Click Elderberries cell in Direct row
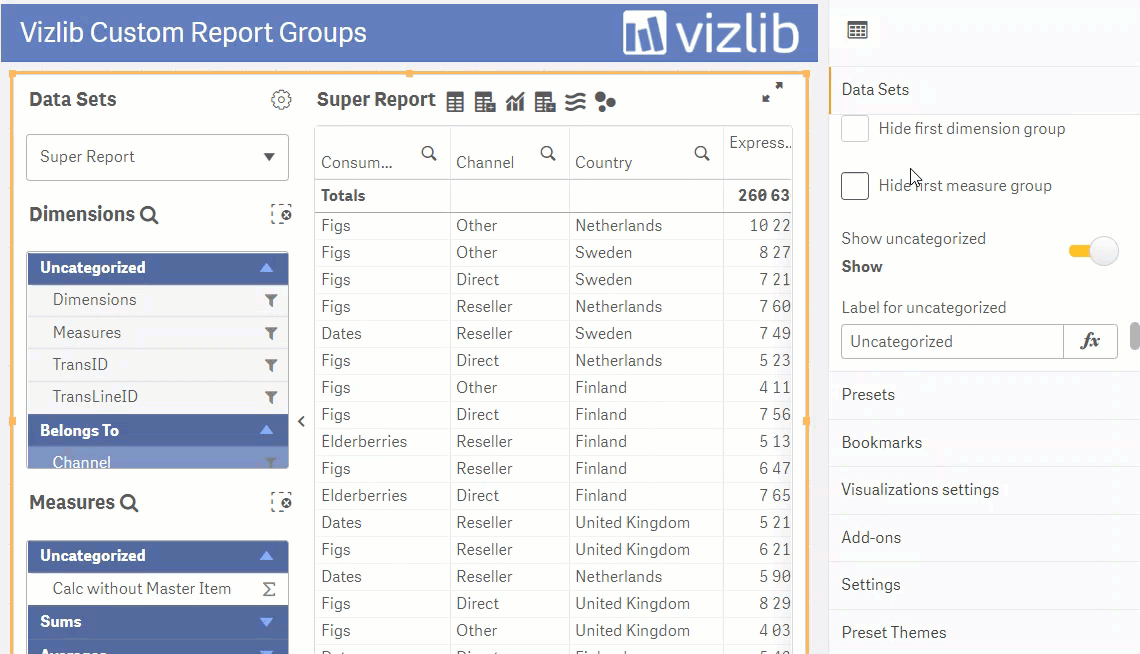 click(364, 496)
